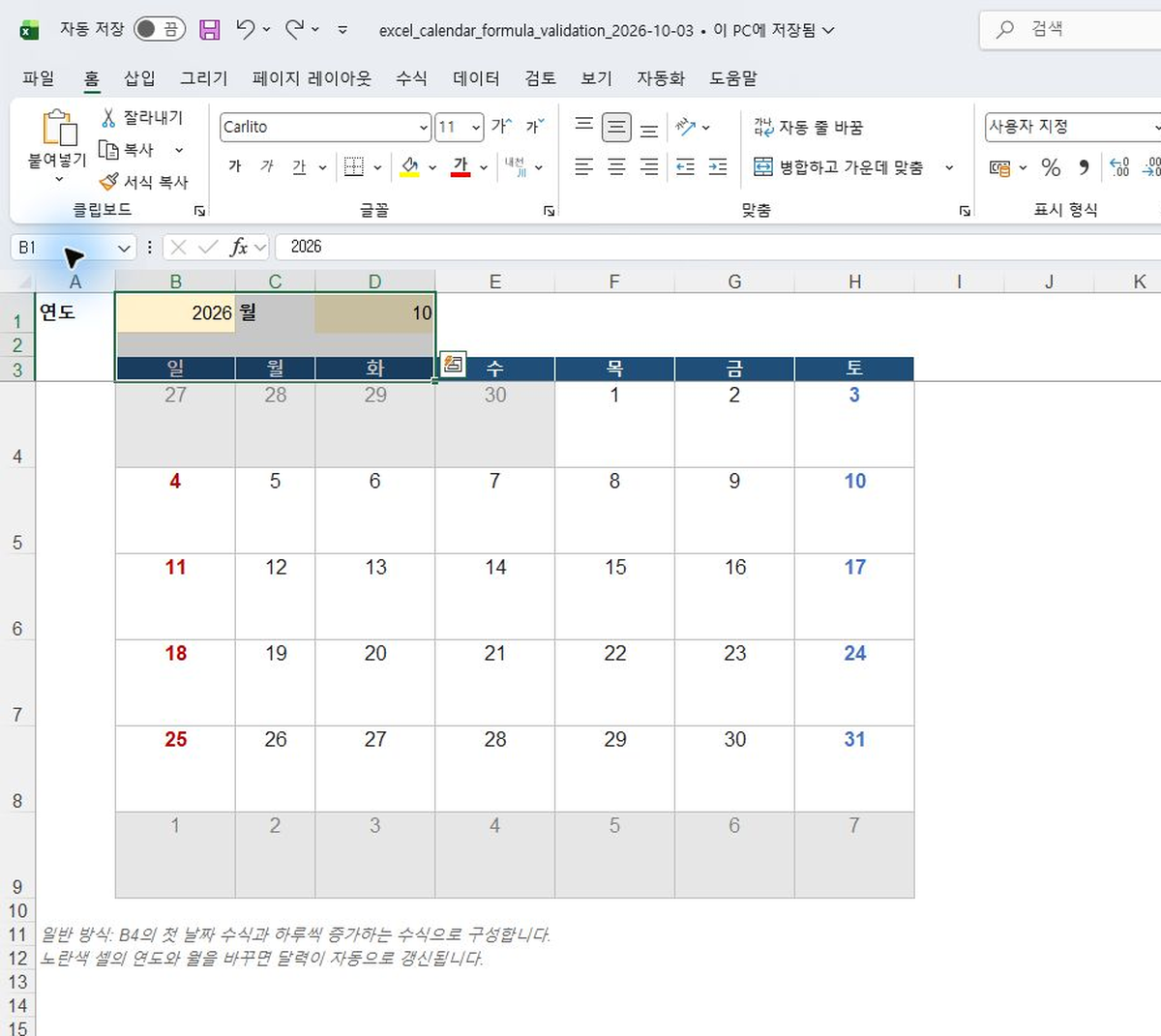Open the File (파일) tab
Viewport: 1161px width, 1036px height.
(x=39, y=78)
